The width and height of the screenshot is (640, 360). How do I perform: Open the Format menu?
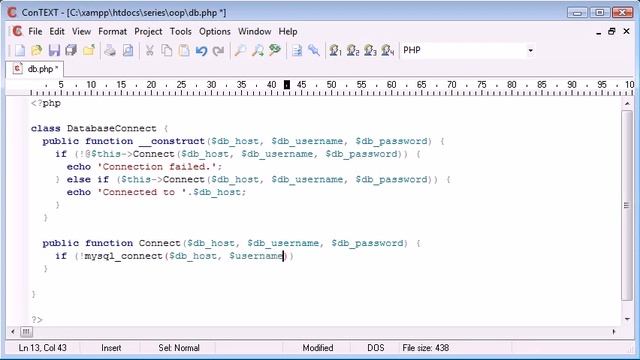click(x=112, y=31)
